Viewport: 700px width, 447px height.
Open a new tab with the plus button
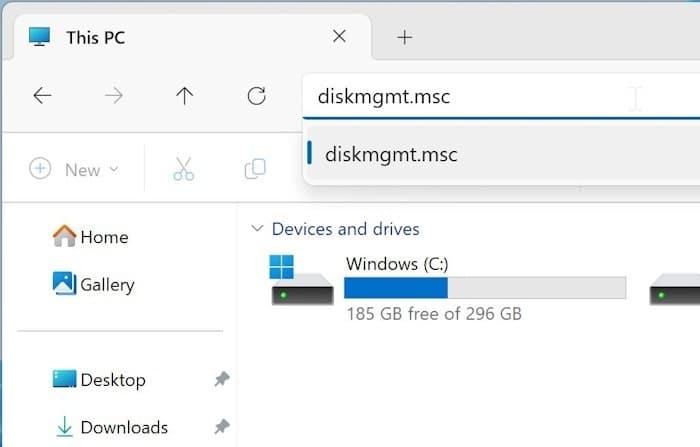click(x=404, y=37)
